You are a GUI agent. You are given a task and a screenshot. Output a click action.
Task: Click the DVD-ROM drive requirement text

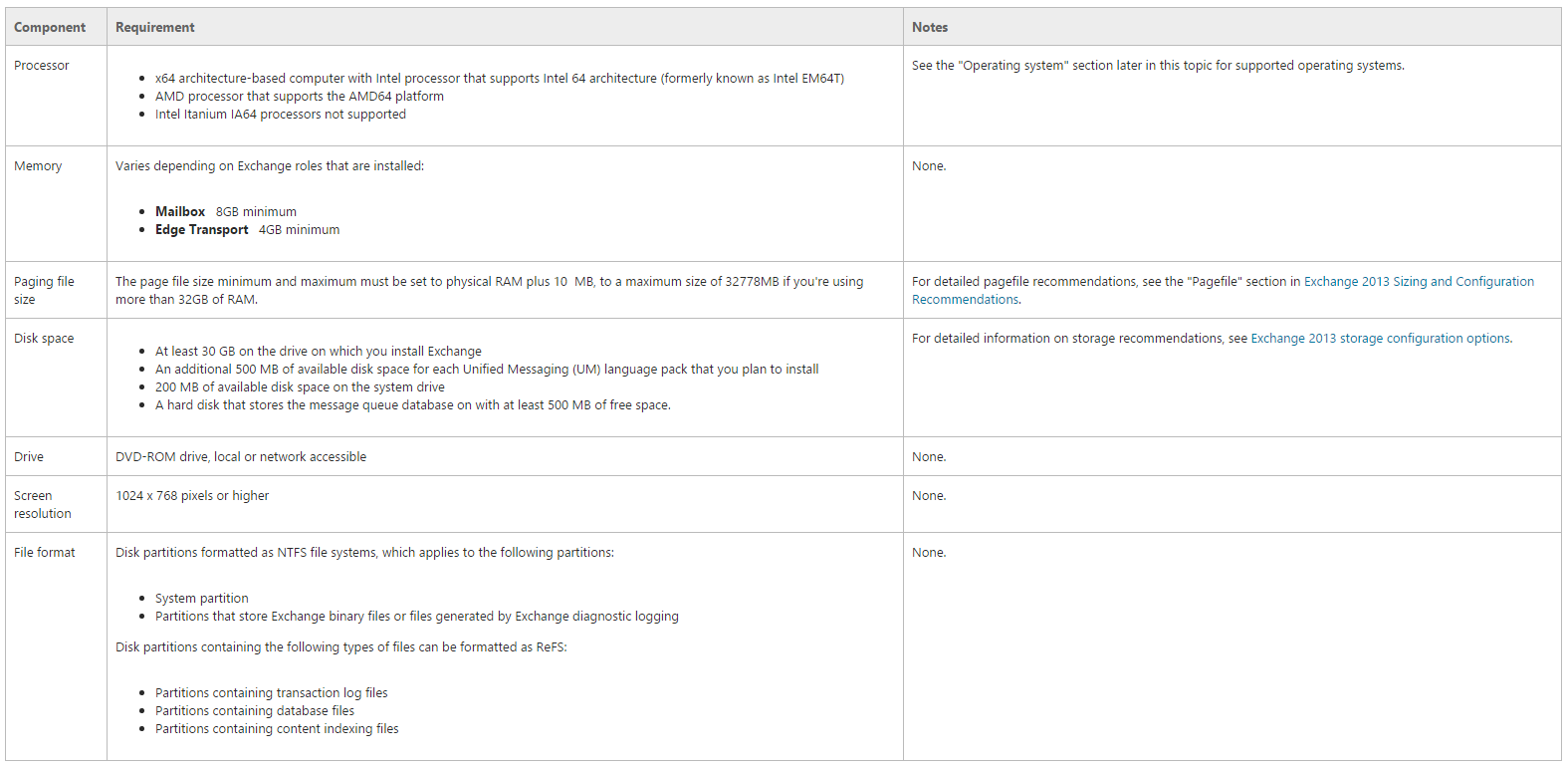point(241,457)
